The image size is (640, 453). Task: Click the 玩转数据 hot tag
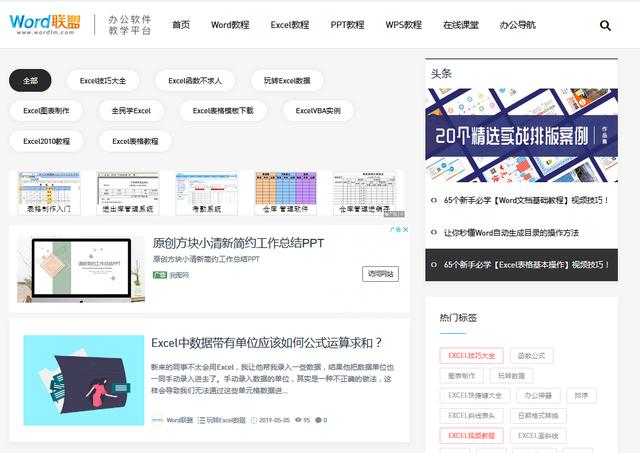tap(511, 375)
